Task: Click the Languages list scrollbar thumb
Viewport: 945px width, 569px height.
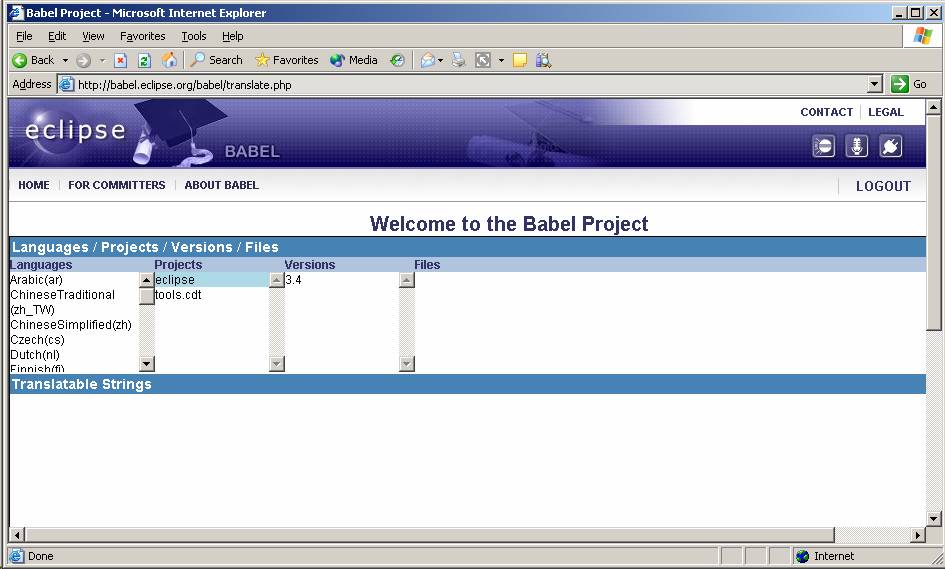Action: [146, 296]
